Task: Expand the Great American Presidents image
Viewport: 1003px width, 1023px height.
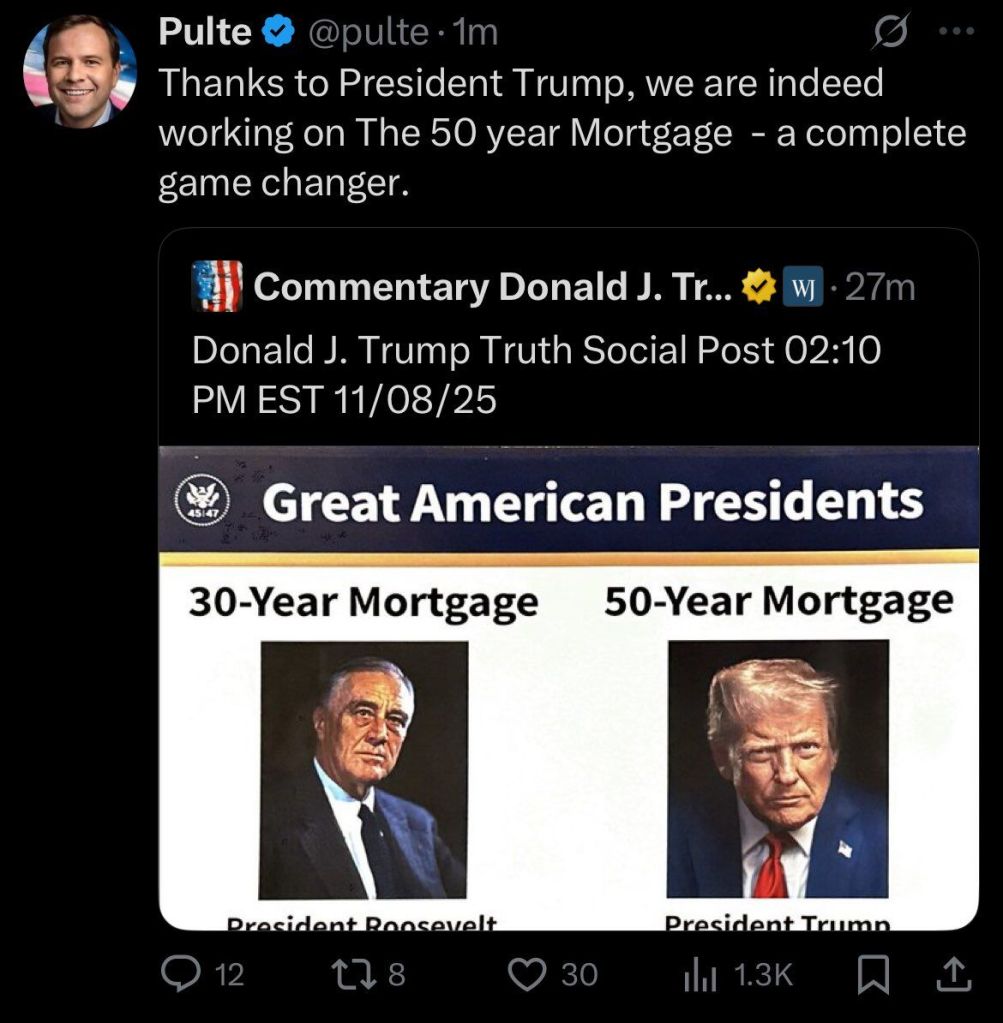Action: (568, 720)
